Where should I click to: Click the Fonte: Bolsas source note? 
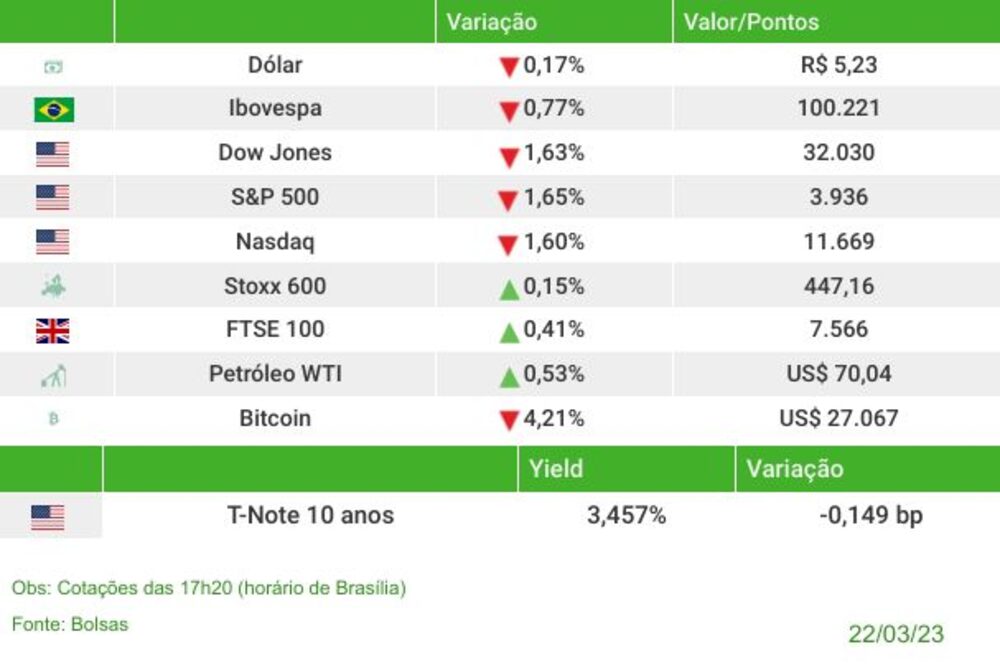coord(70,624)
